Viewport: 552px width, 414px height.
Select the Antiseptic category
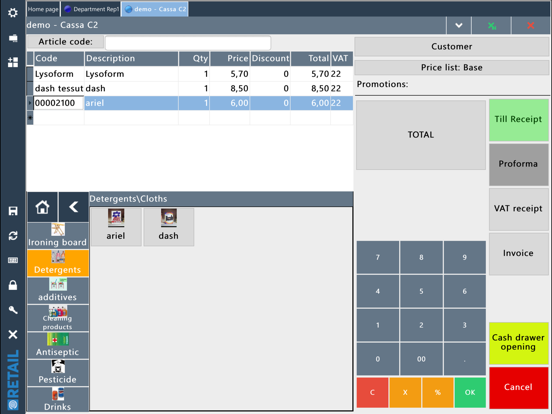coord(58,345)
